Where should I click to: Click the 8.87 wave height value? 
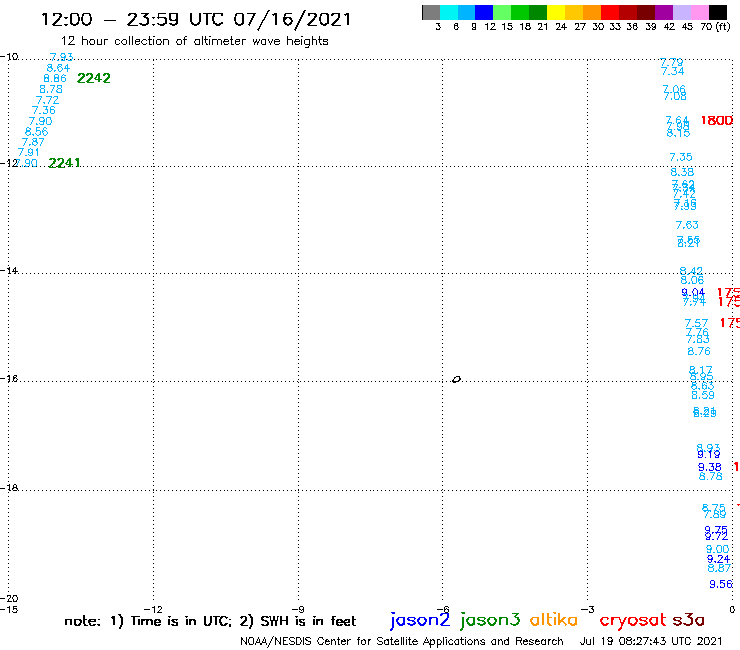click(x=719, y=568)
